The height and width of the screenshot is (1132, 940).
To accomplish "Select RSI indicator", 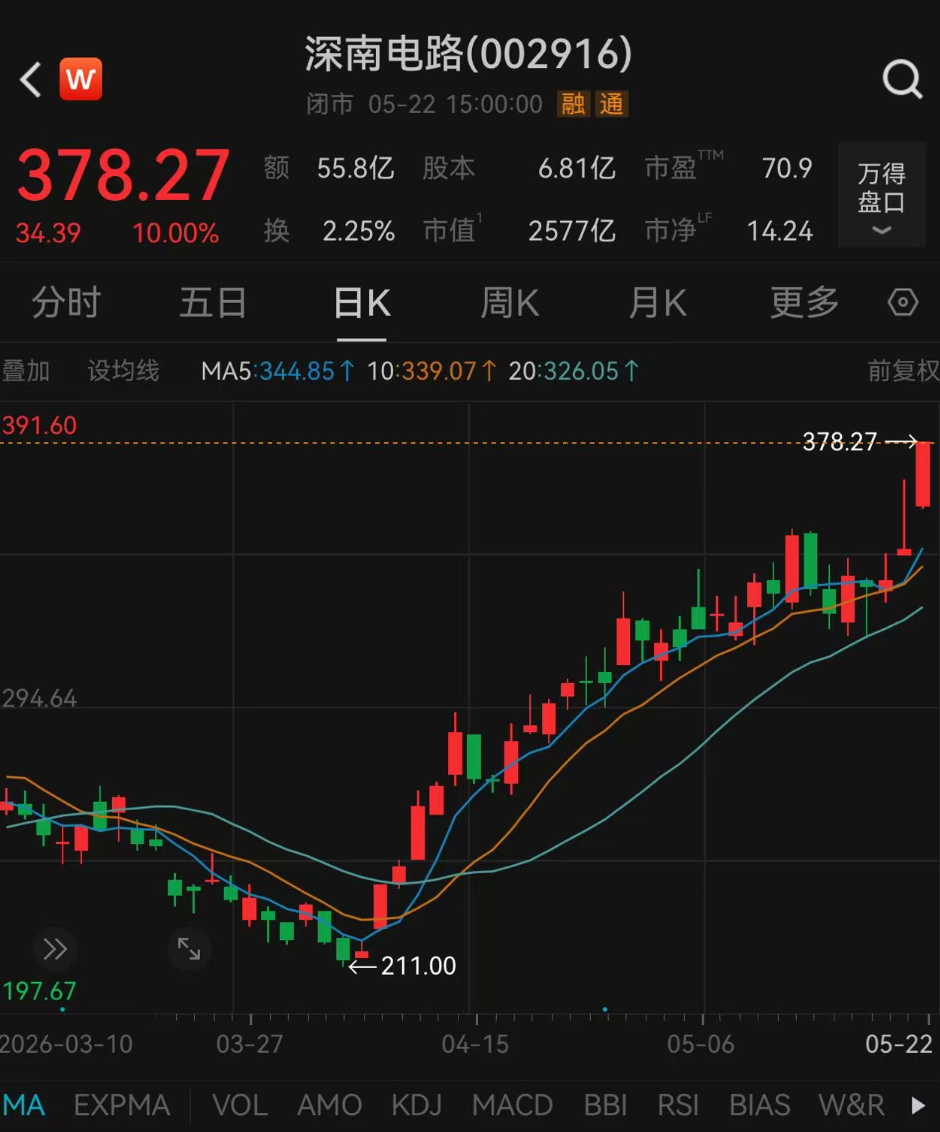I will (x=678, y=1105).
